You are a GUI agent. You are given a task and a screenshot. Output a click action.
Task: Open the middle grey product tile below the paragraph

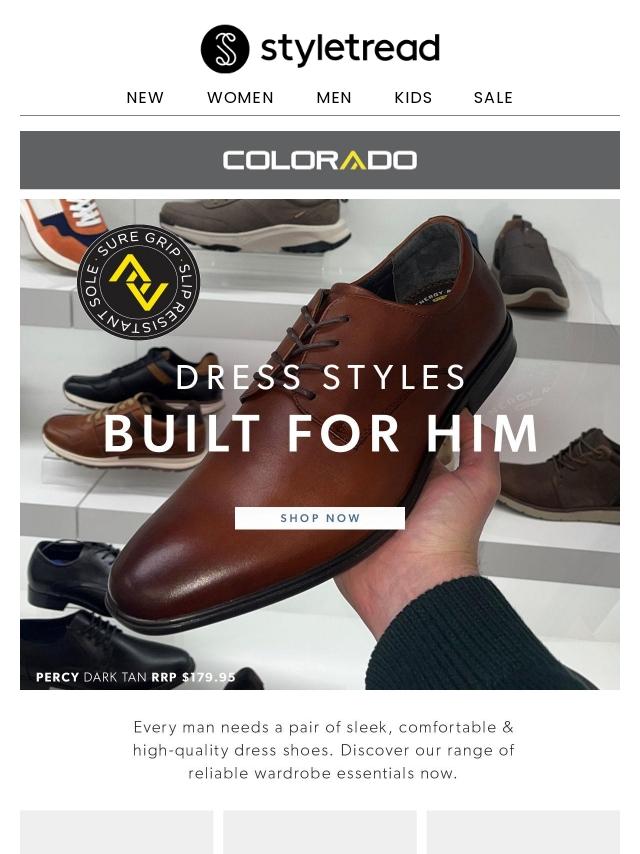tap(320, 832)
